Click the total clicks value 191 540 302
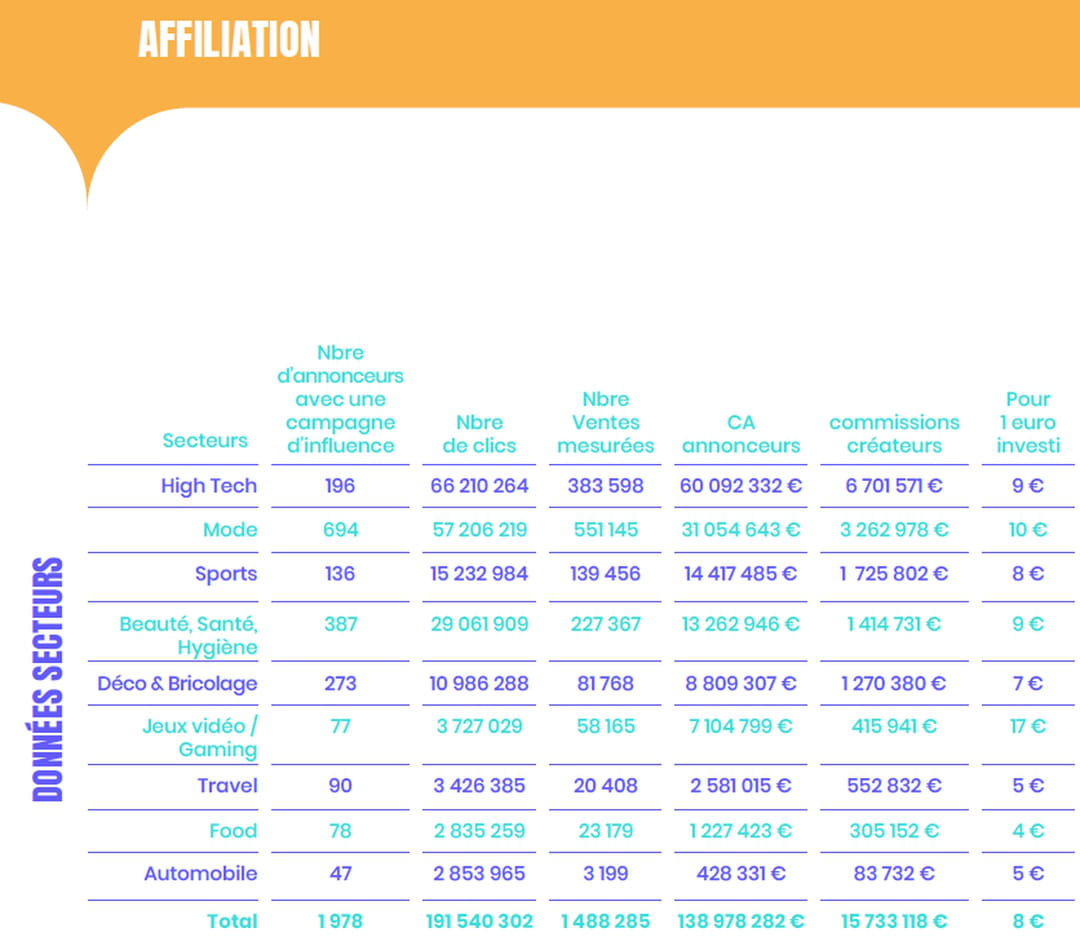 pos(479,921)
